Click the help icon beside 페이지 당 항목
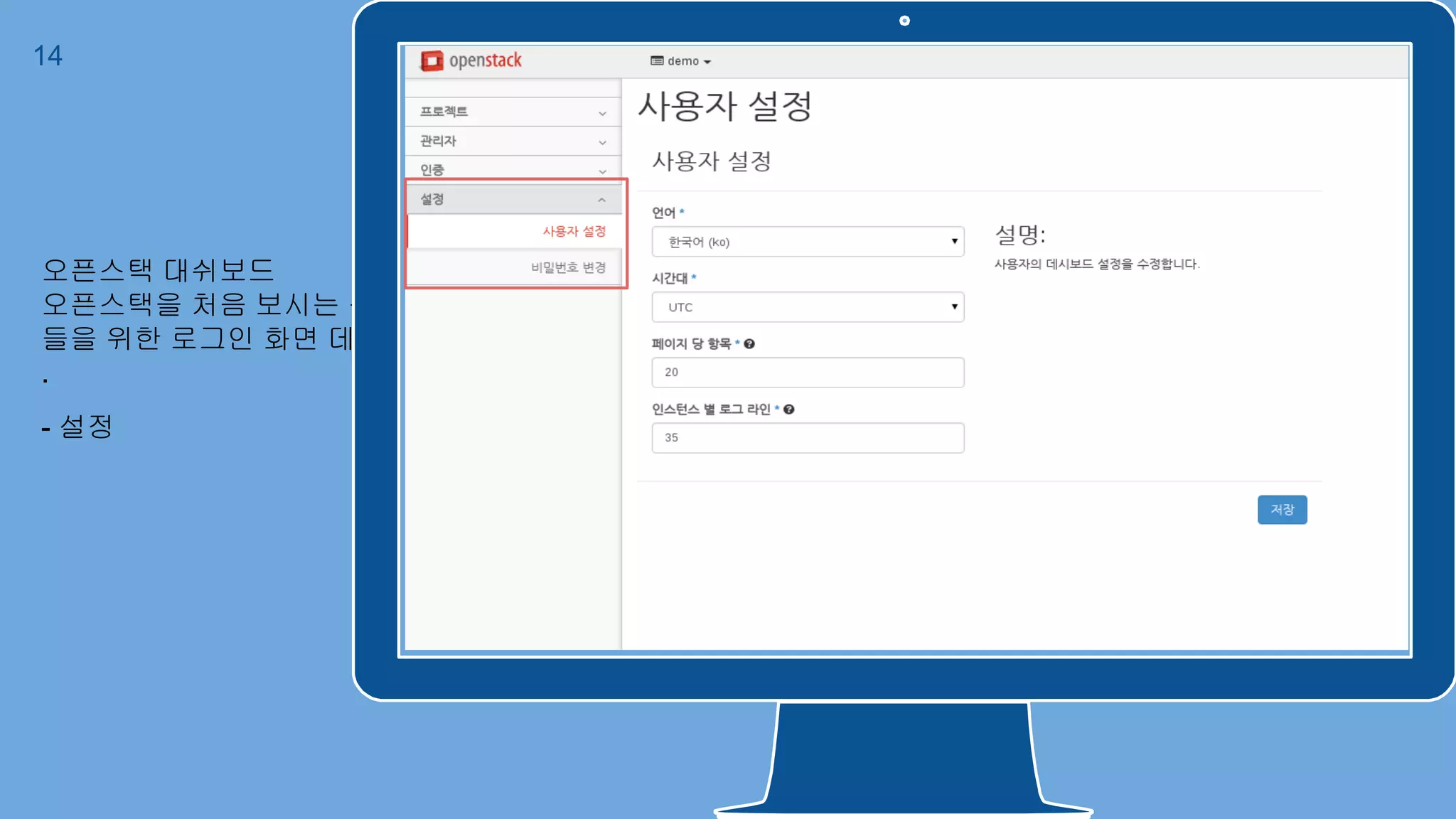Image resolution: width=1456 pixels, height=819 pixels. pos(749,344)
